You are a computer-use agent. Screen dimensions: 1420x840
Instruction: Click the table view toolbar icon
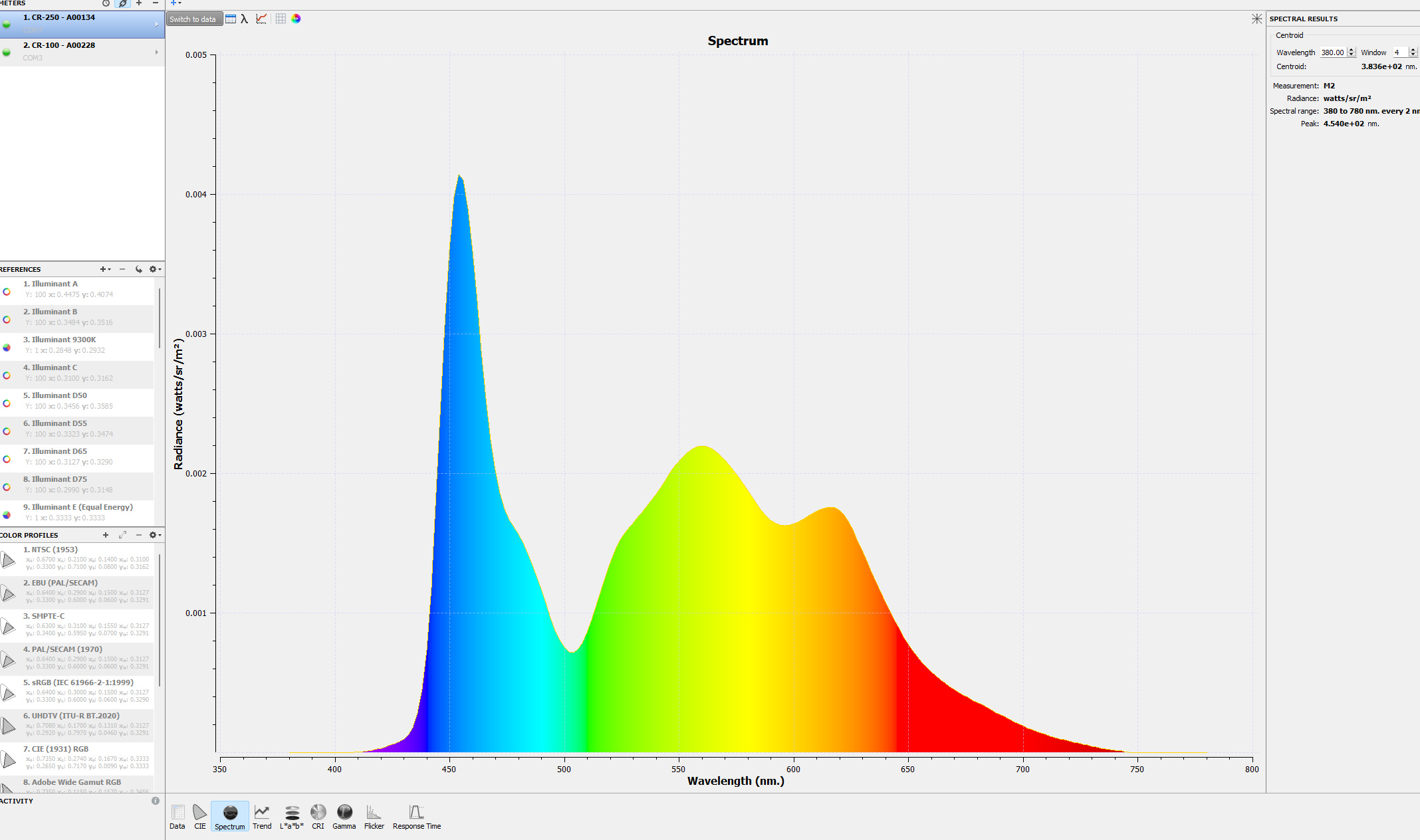tap(231, 19)
